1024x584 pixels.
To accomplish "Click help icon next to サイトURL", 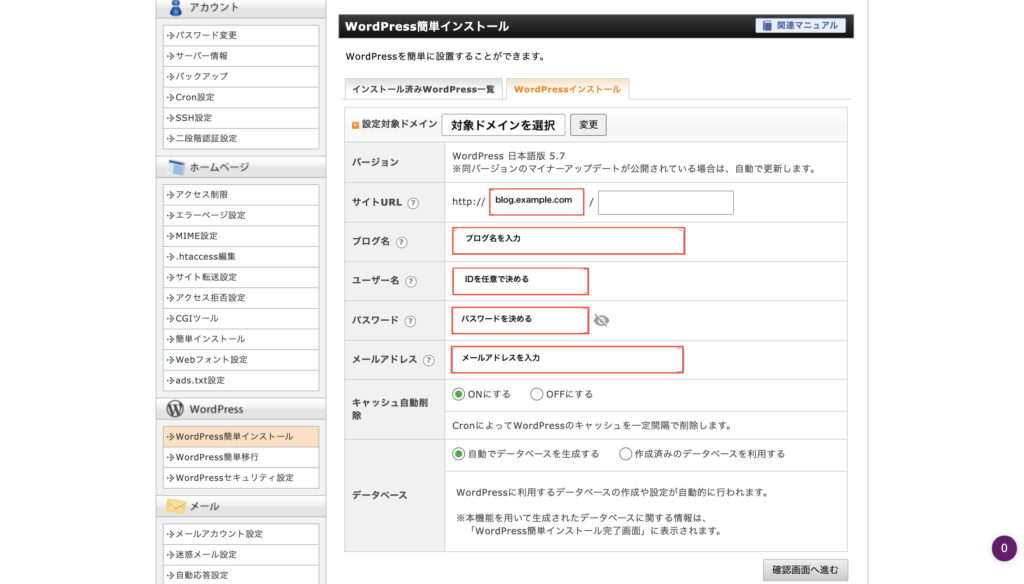I will pyautogui.click(x=413, y=203).
